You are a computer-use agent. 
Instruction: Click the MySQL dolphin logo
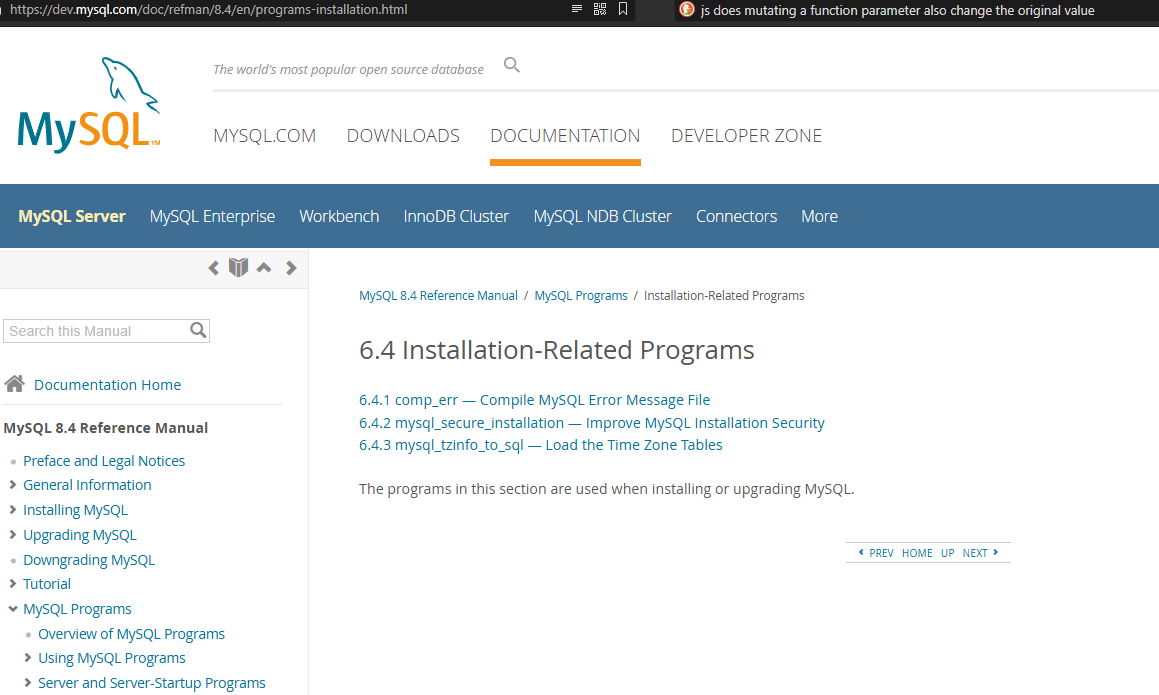tap(89, 104)
